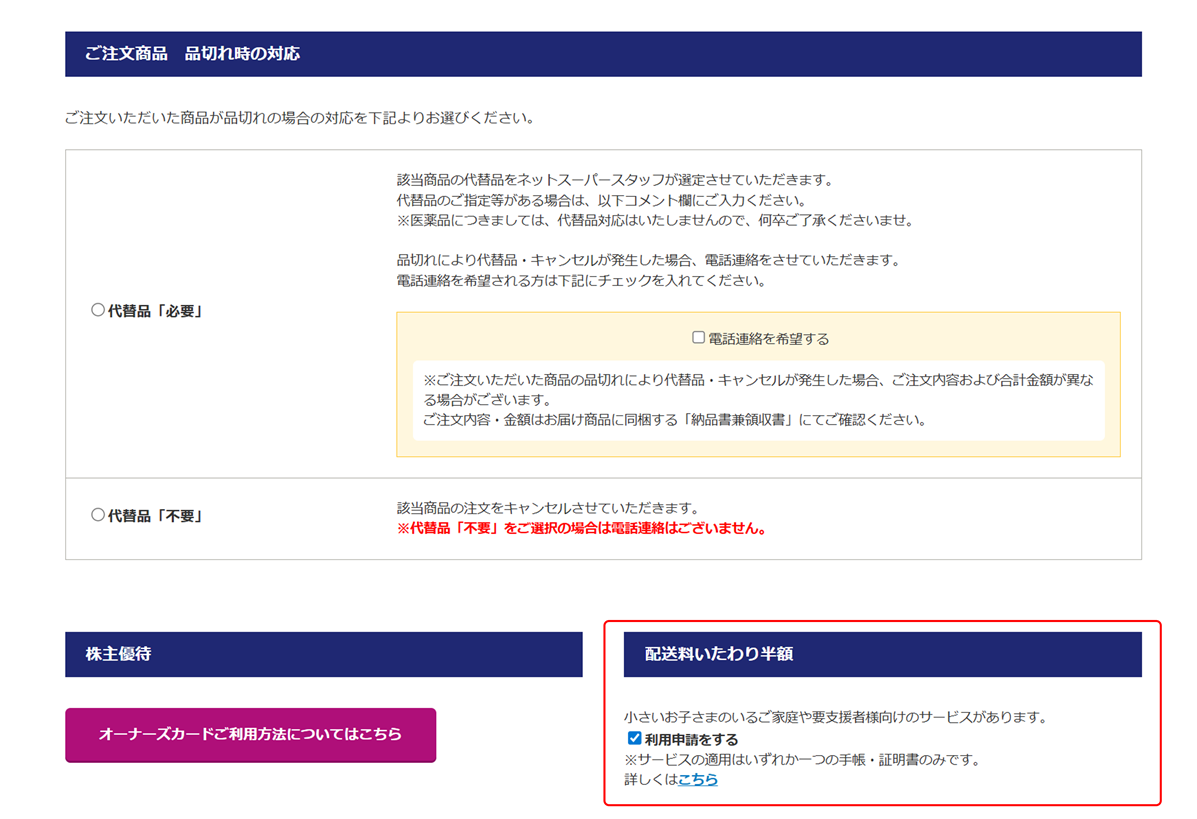This screenshot has height=819, width=1197.
Task: Enable the 電話連絡を希望する checkbox
Action: 699,338
